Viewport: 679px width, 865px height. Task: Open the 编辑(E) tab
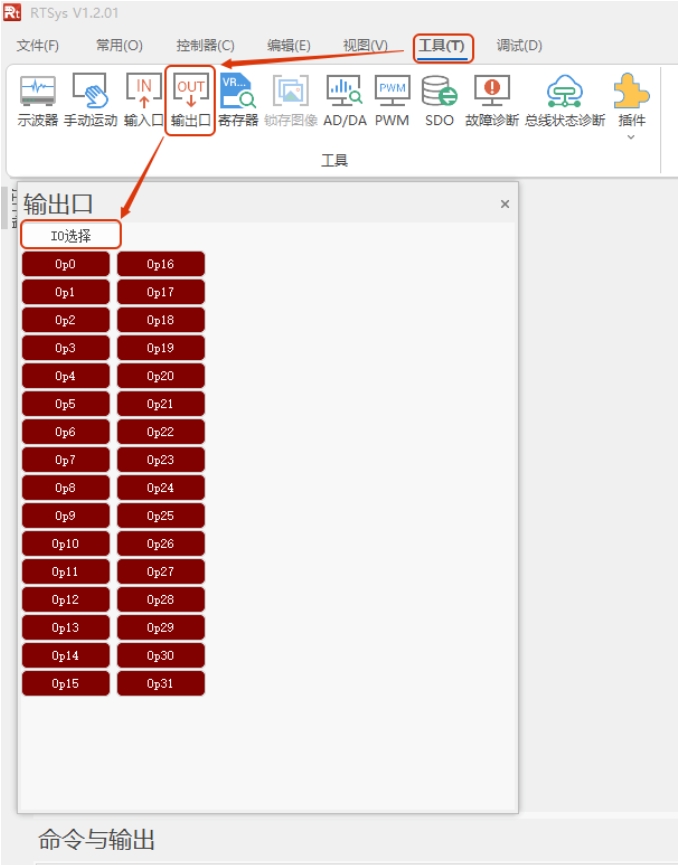pyautogui.click(x=288, y=45)
